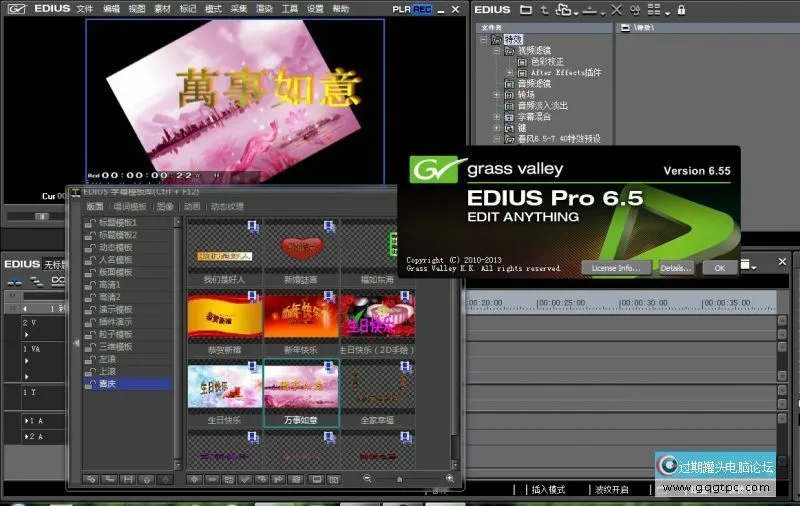The image size is (800, 506).
Task: Click the License Info button
Action: point(615,268)
